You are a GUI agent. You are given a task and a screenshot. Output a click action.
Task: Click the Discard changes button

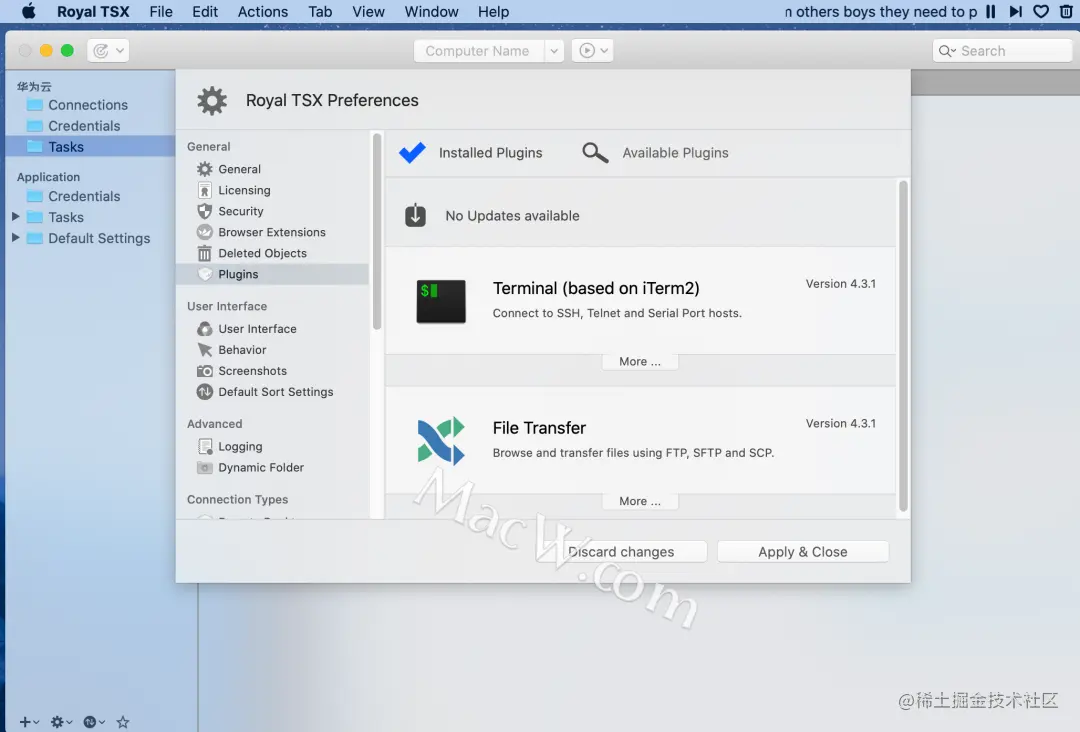[621, 552]
